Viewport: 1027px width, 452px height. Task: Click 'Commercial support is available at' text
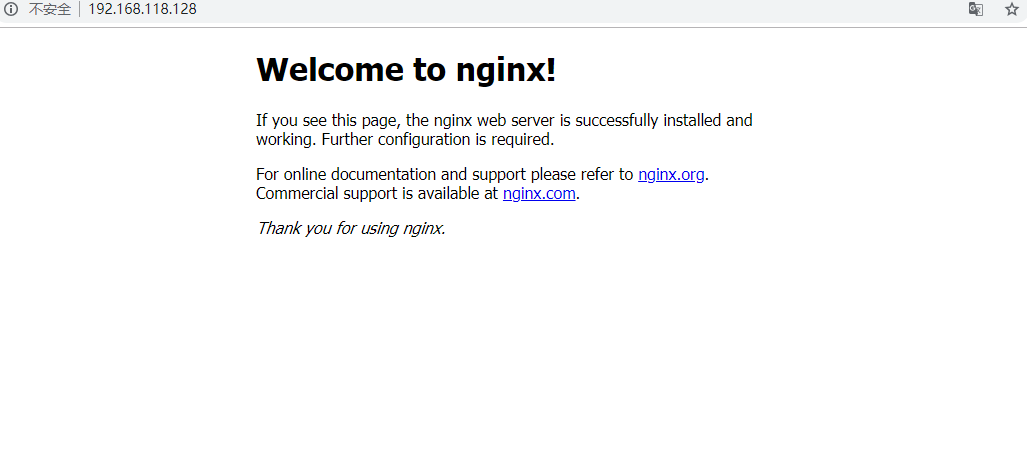click(x=377, y=194)
